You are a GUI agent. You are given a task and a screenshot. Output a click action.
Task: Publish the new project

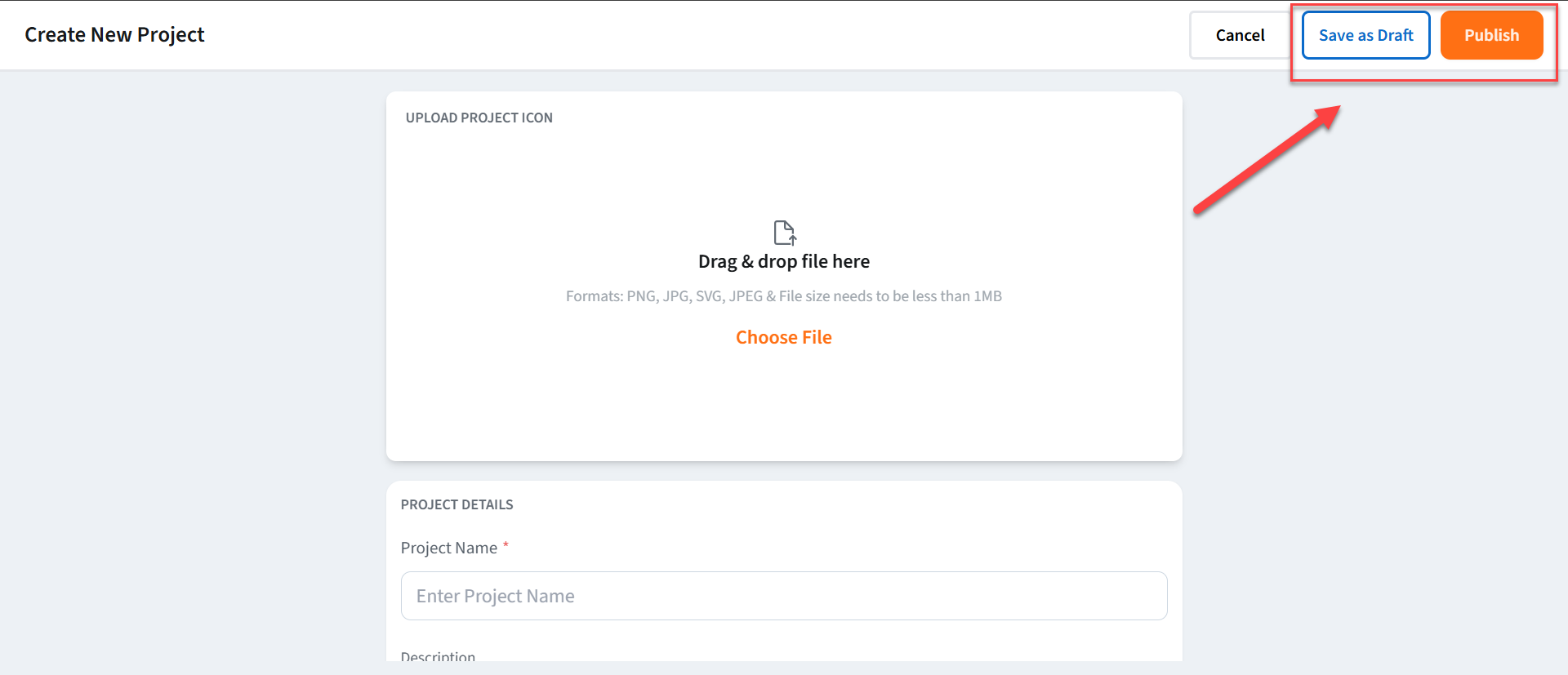click(x=1491, y=35)
